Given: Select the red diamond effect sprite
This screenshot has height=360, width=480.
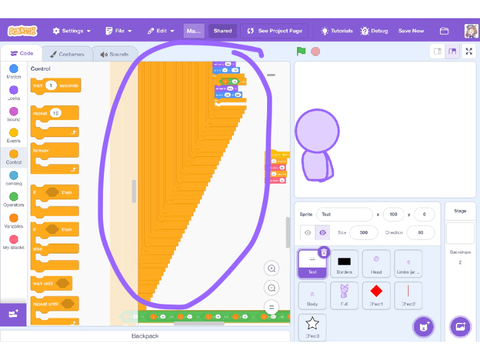Looking at the screenshot, I should coord(376,295).
